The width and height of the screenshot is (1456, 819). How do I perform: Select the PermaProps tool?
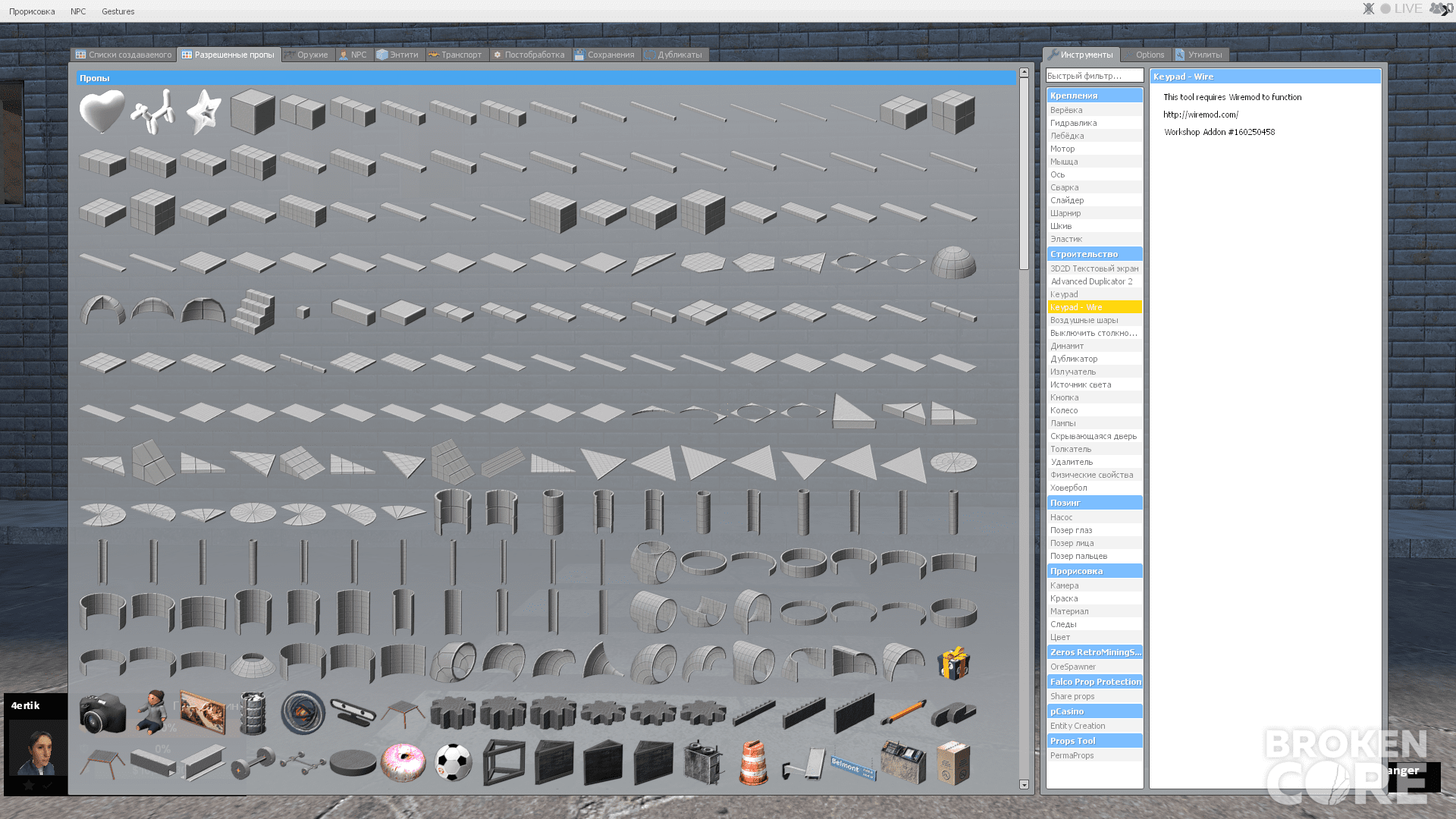pos(1094,755)
